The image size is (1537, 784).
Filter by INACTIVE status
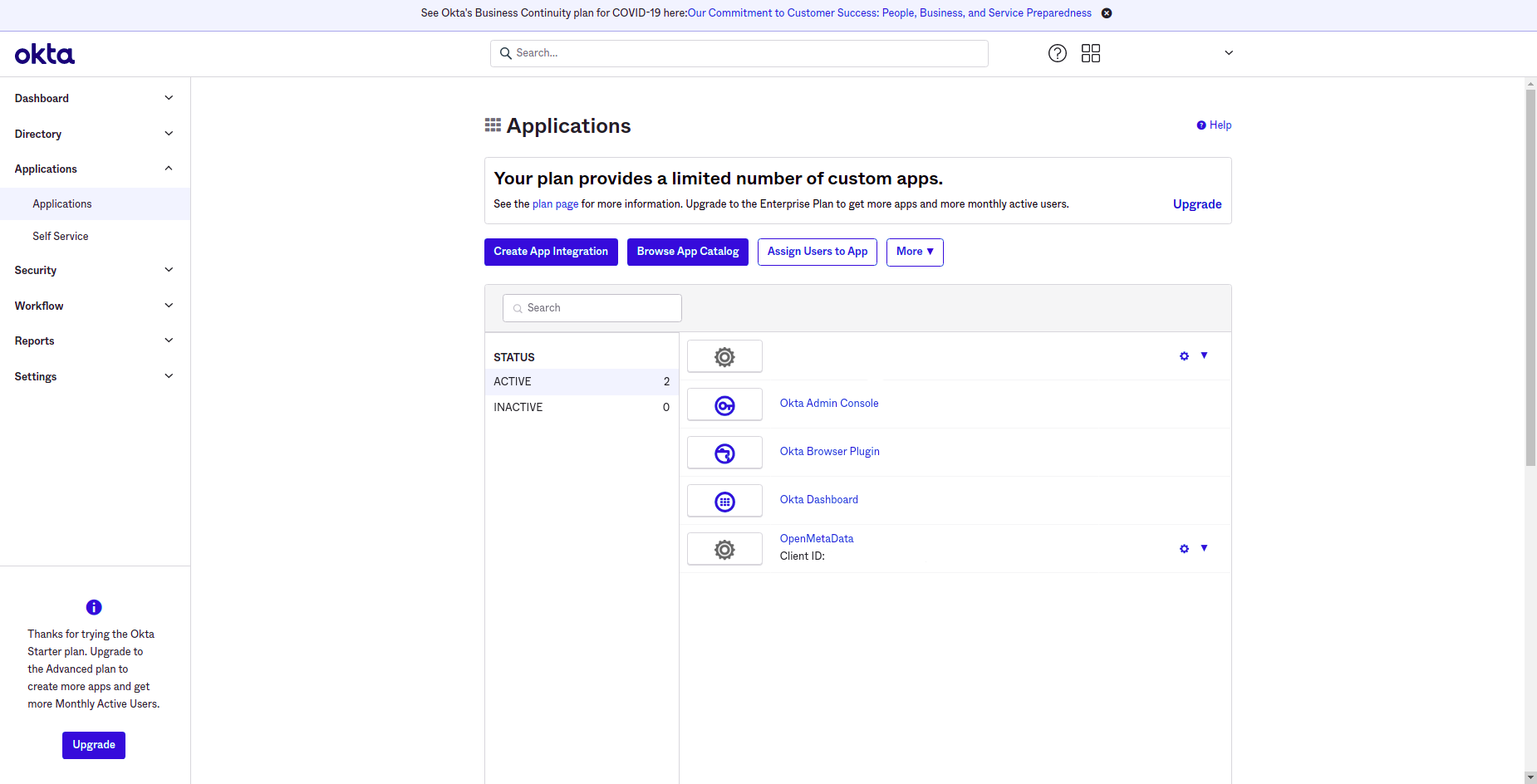point(582,408)
